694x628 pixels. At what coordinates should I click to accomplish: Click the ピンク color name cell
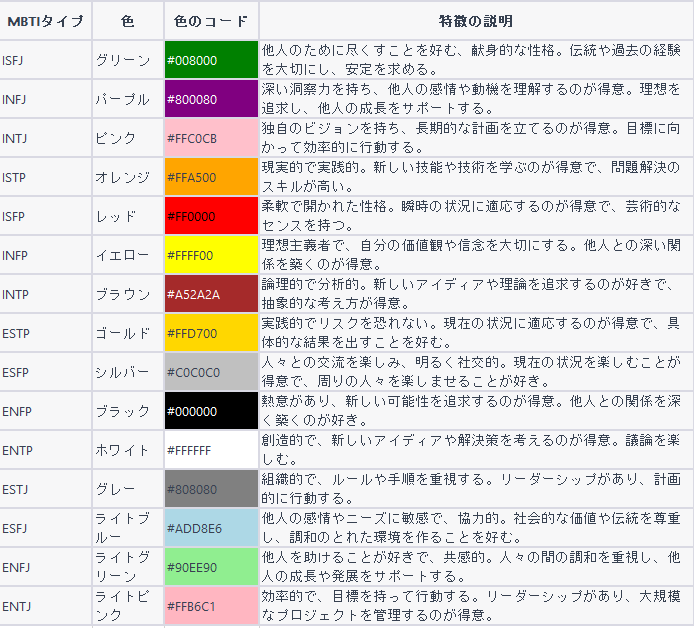(128, 138)
